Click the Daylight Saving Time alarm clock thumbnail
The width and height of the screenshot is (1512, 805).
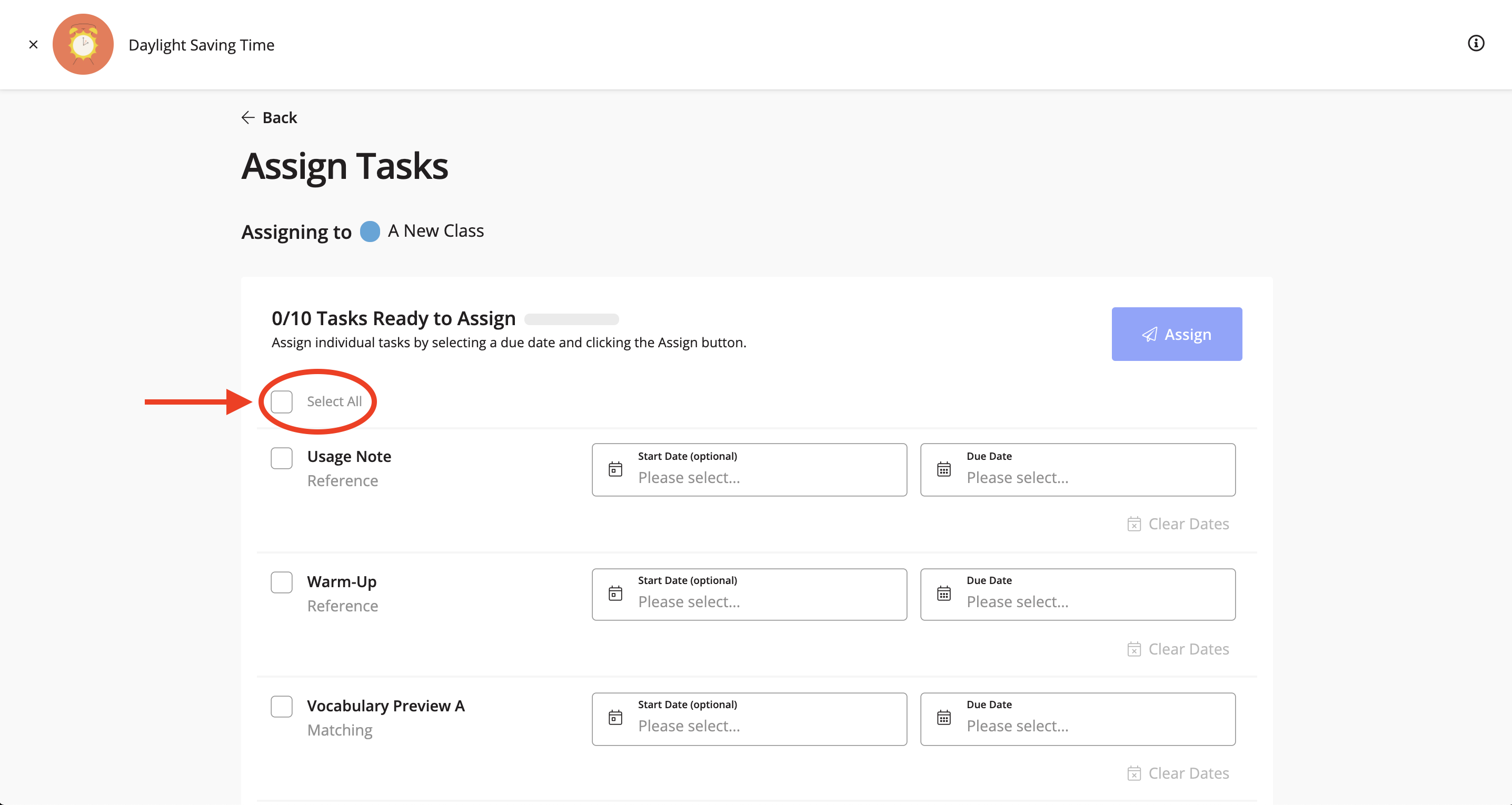83,45
